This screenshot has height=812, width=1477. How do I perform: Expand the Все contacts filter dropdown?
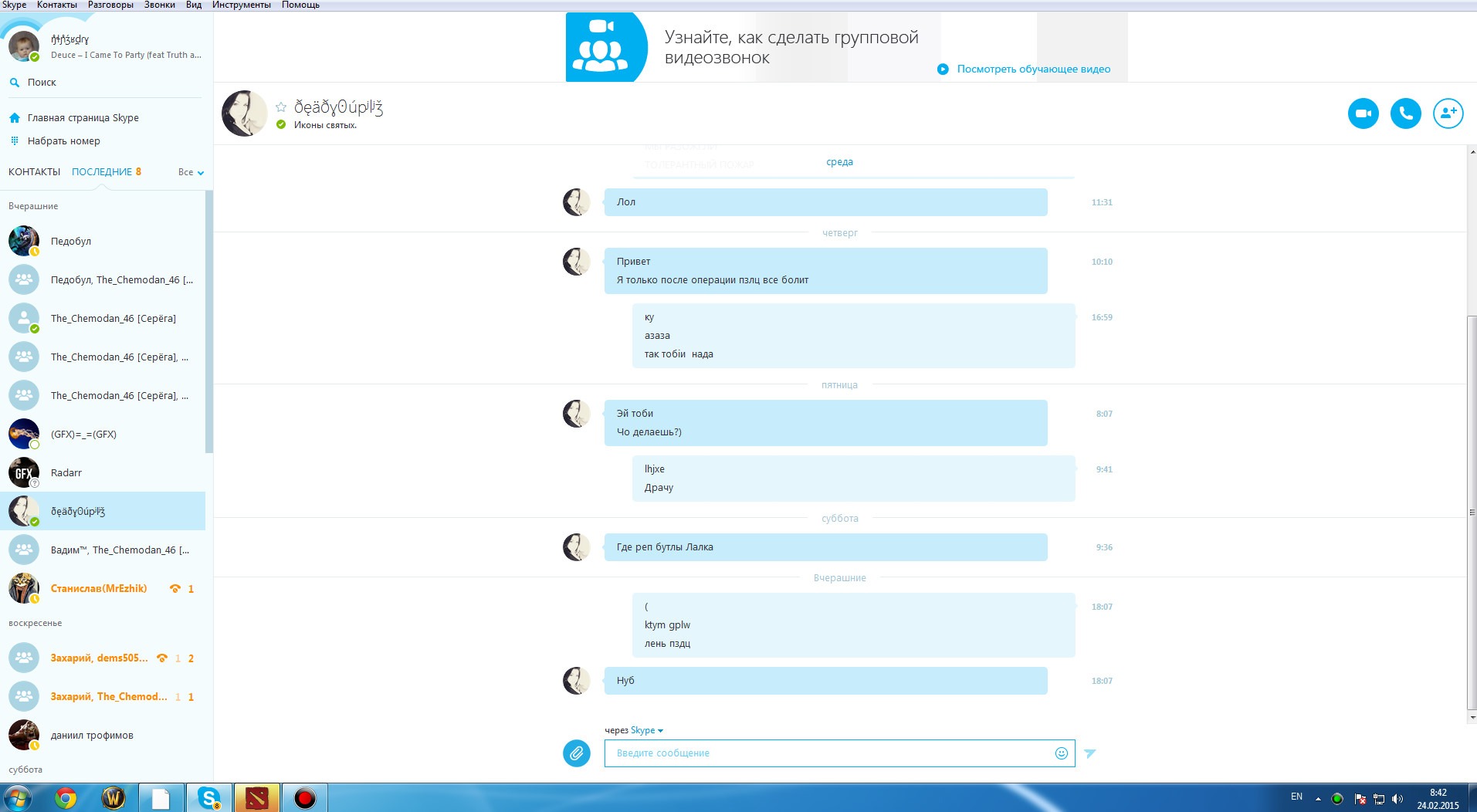click(x=191, y=172)
